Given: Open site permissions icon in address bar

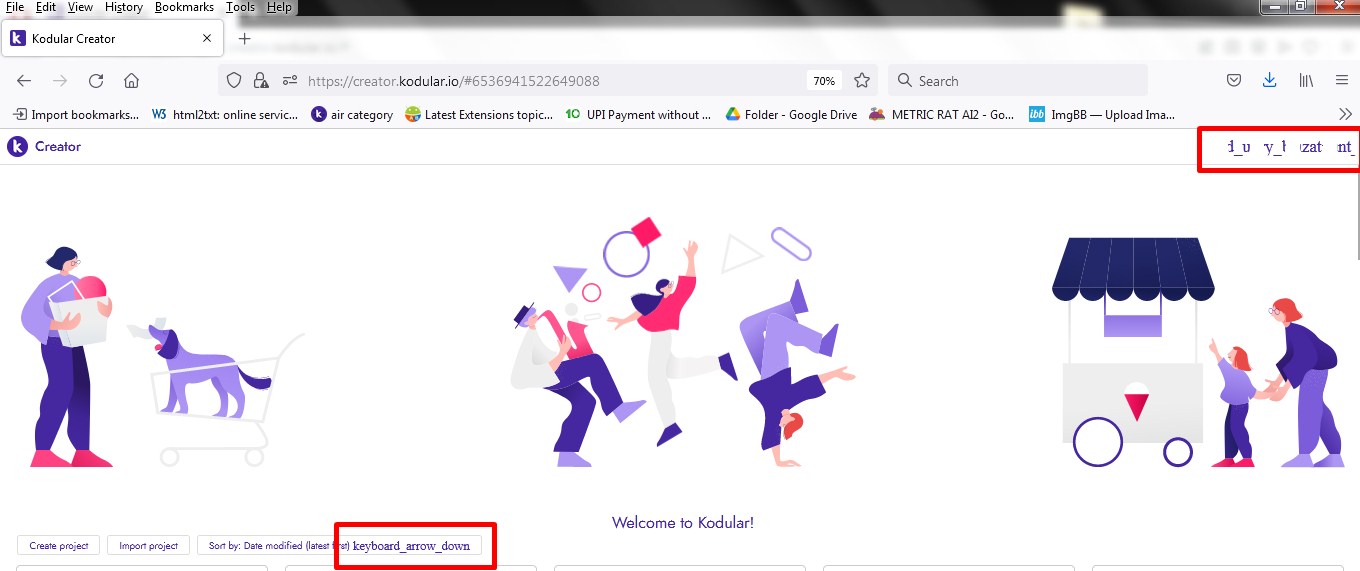Looking at the screenshot, I should [x=290, y=81].
